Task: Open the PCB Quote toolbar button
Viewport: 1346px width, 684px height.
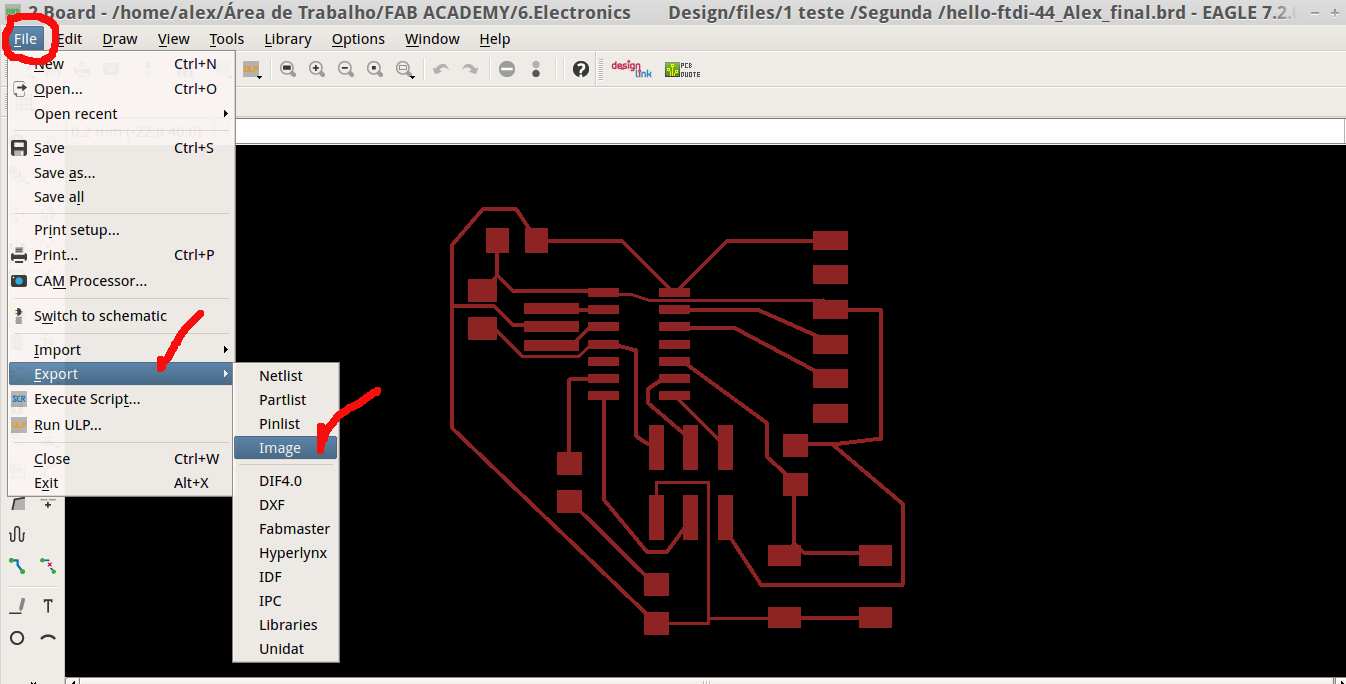Action: coord(682,69)
